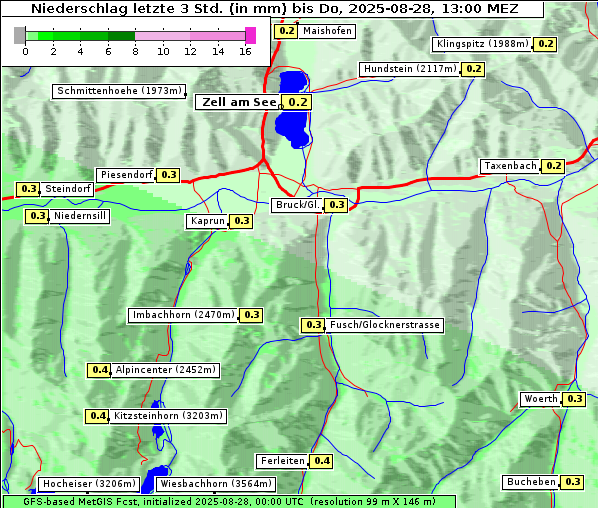Click the Hundstein (2117m) label
Image resolution: width=598 pixels, height=508 pixels.
[x=410, y=69]
